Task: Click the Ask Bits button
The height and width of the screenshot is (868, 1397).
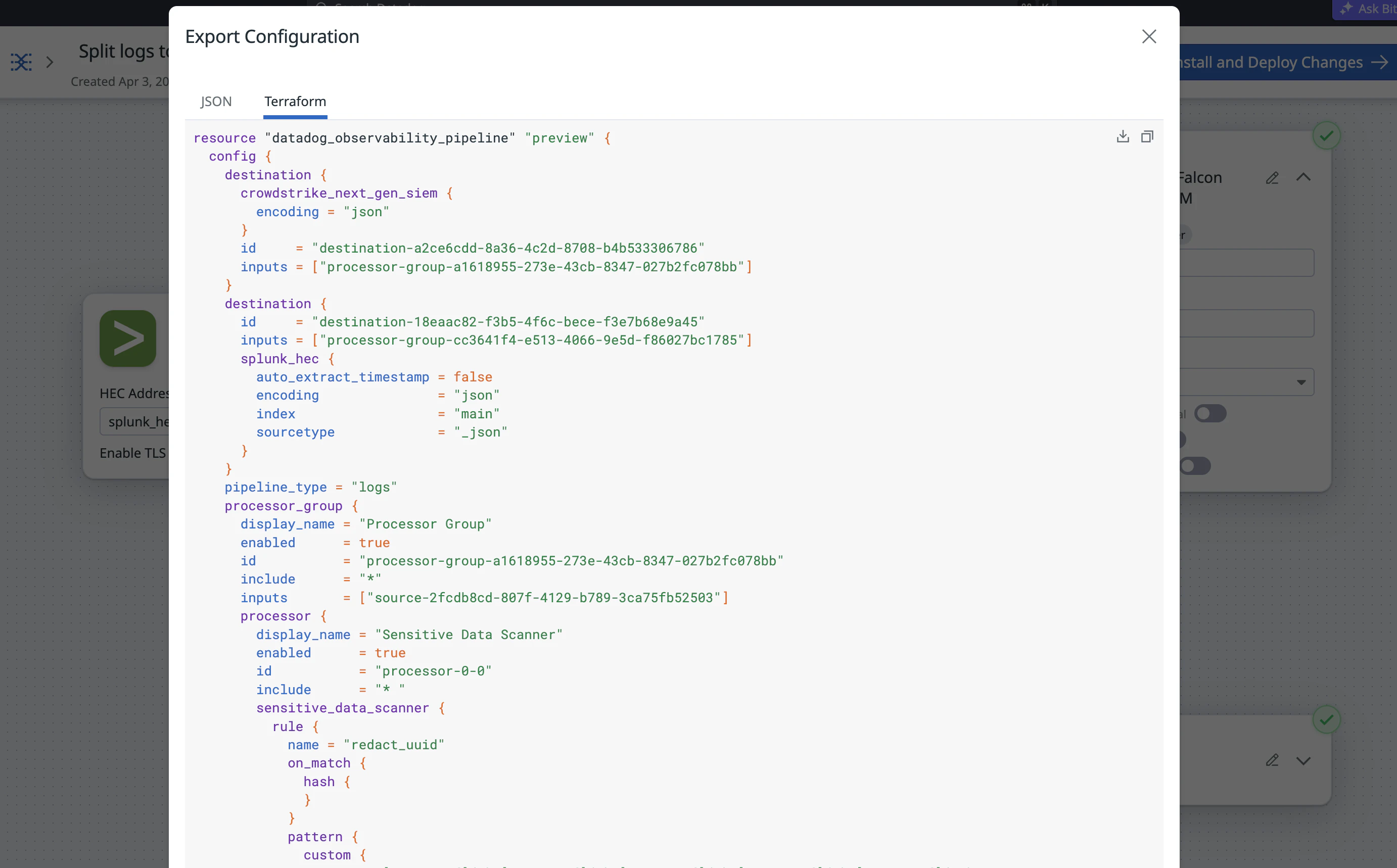Action: tap(1369, 9)
